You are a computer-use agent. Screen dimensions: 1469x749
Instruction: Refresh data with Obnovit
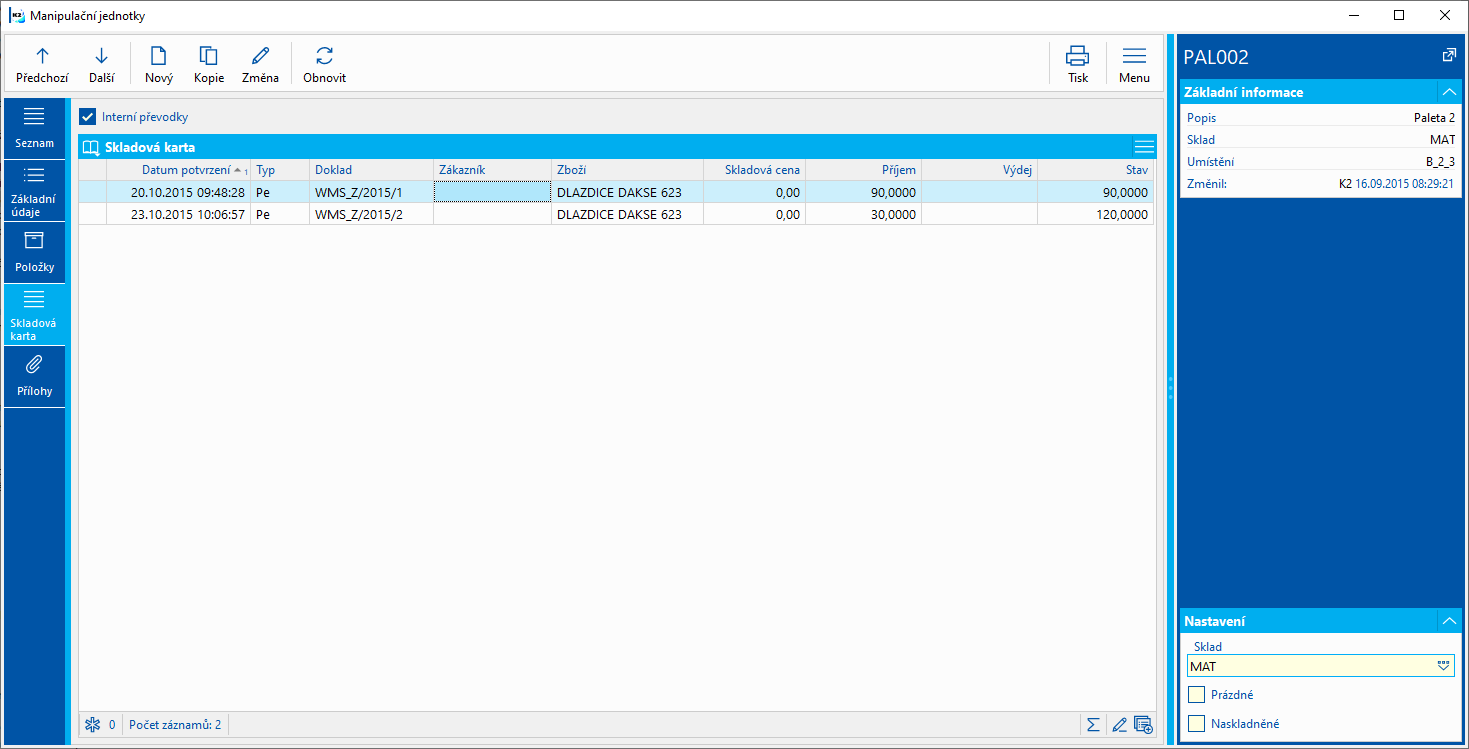pyautogui.click(x=324, y=64)
